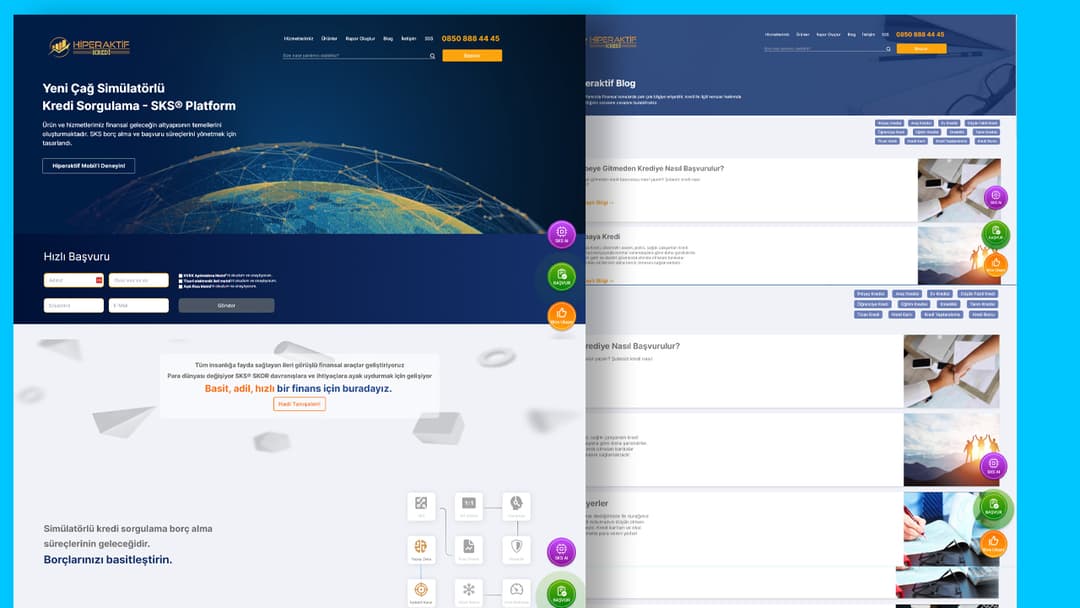
Task: Click the red icon inside the name field
Action: 98,280
